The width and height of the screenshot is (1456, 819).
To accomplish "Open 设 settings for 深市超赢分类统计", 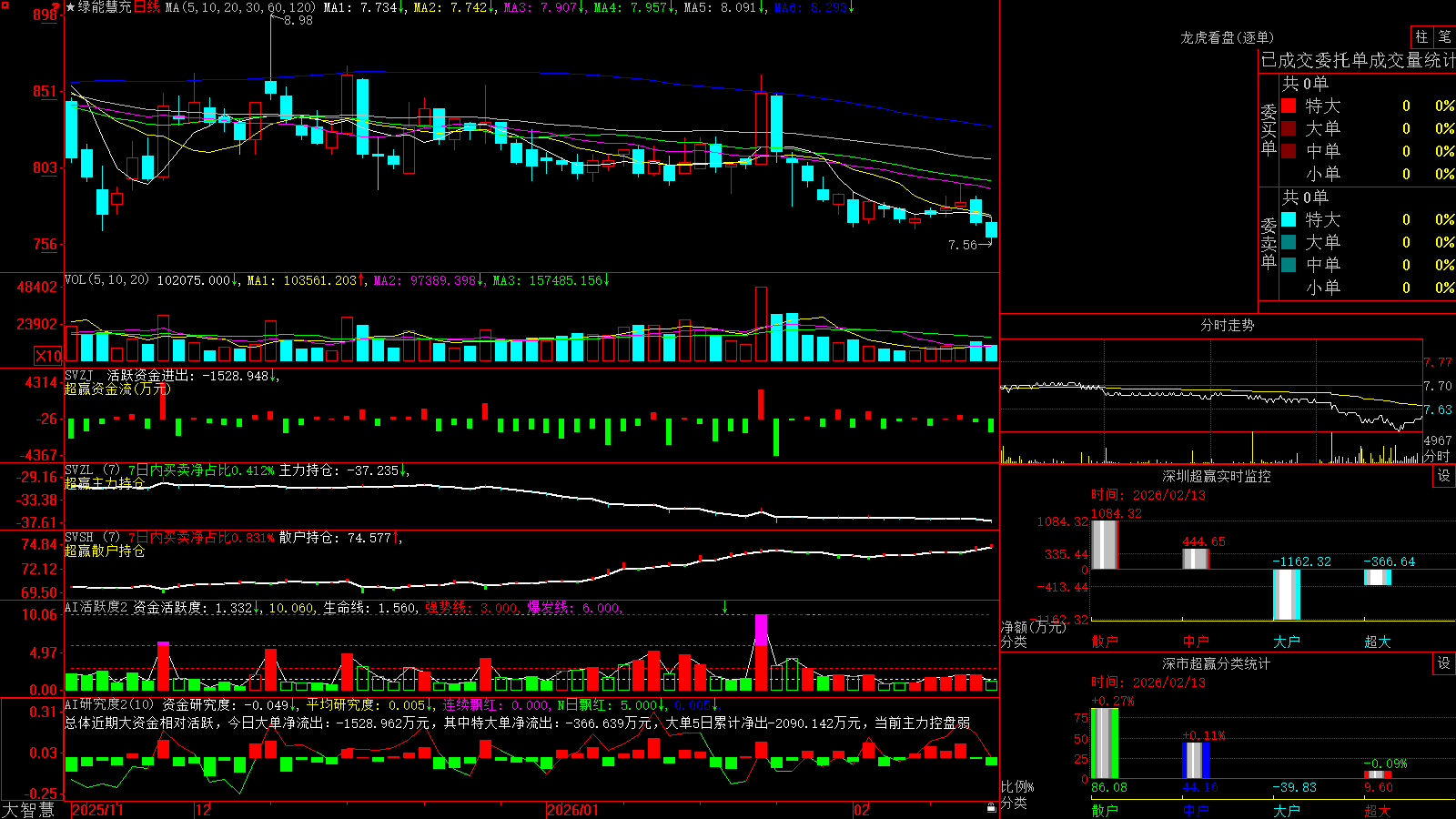I will [x=1444, y=663].
